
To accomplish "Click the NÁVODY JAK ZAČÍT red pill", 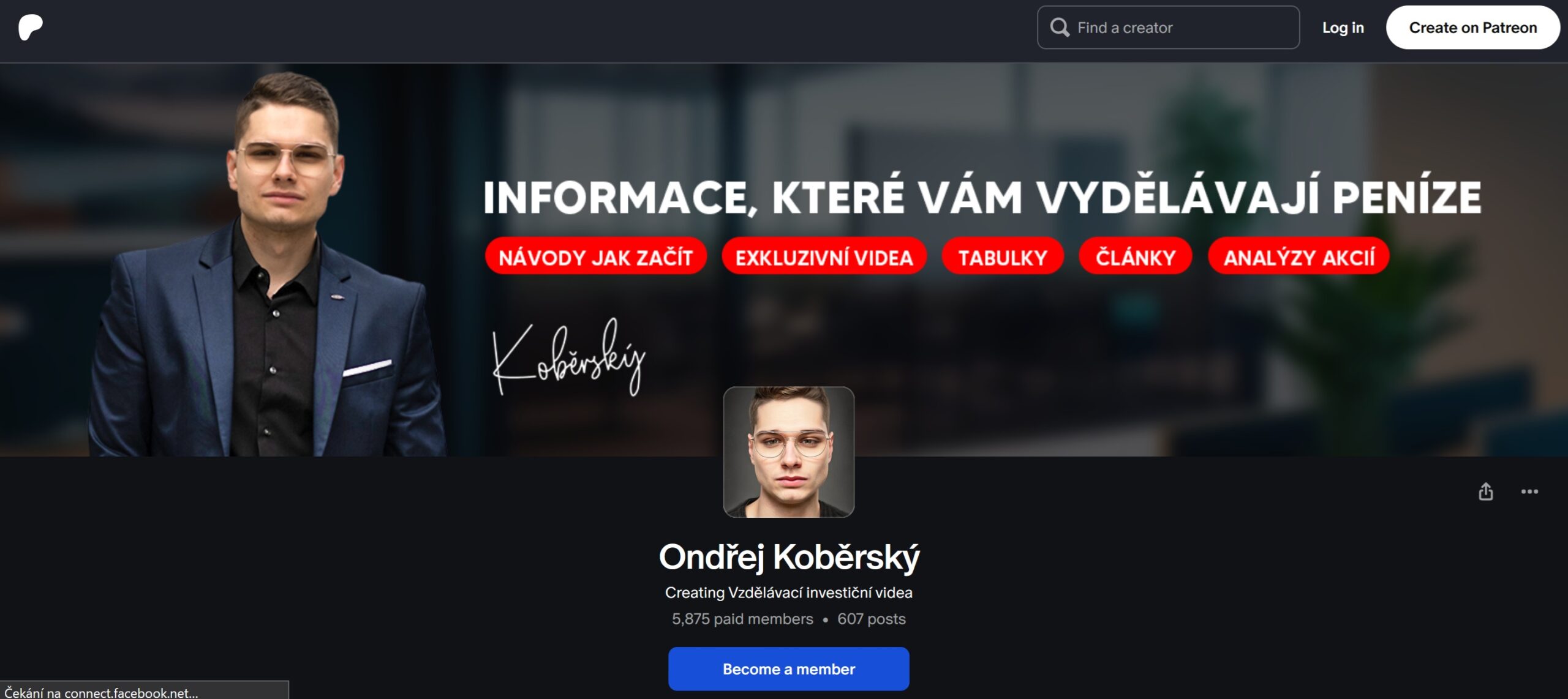I will pyautogui.click(x=595, y=256).
